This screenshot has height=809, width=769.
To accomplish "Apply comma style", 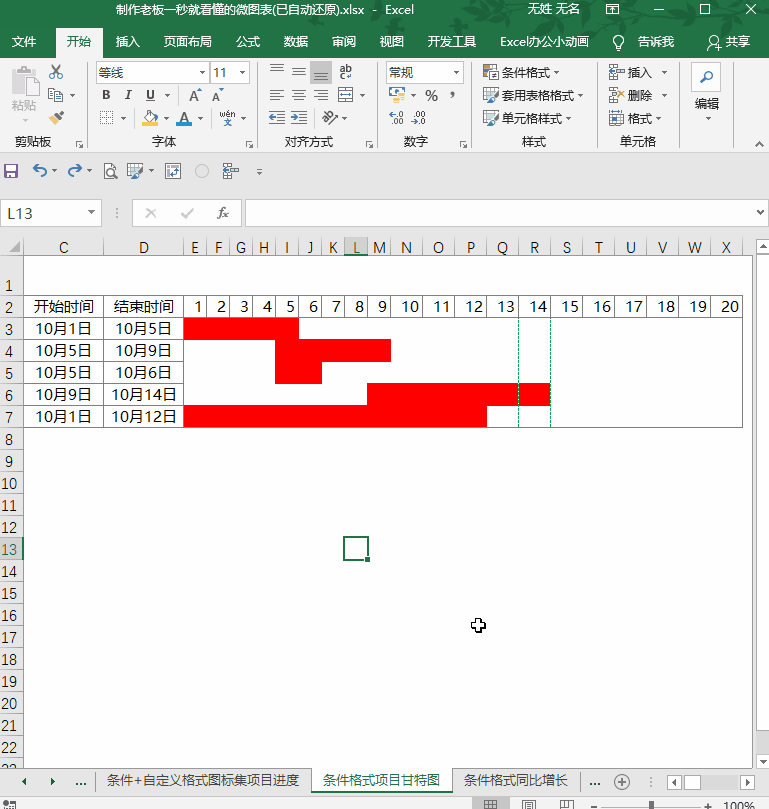I will (452, 95).
